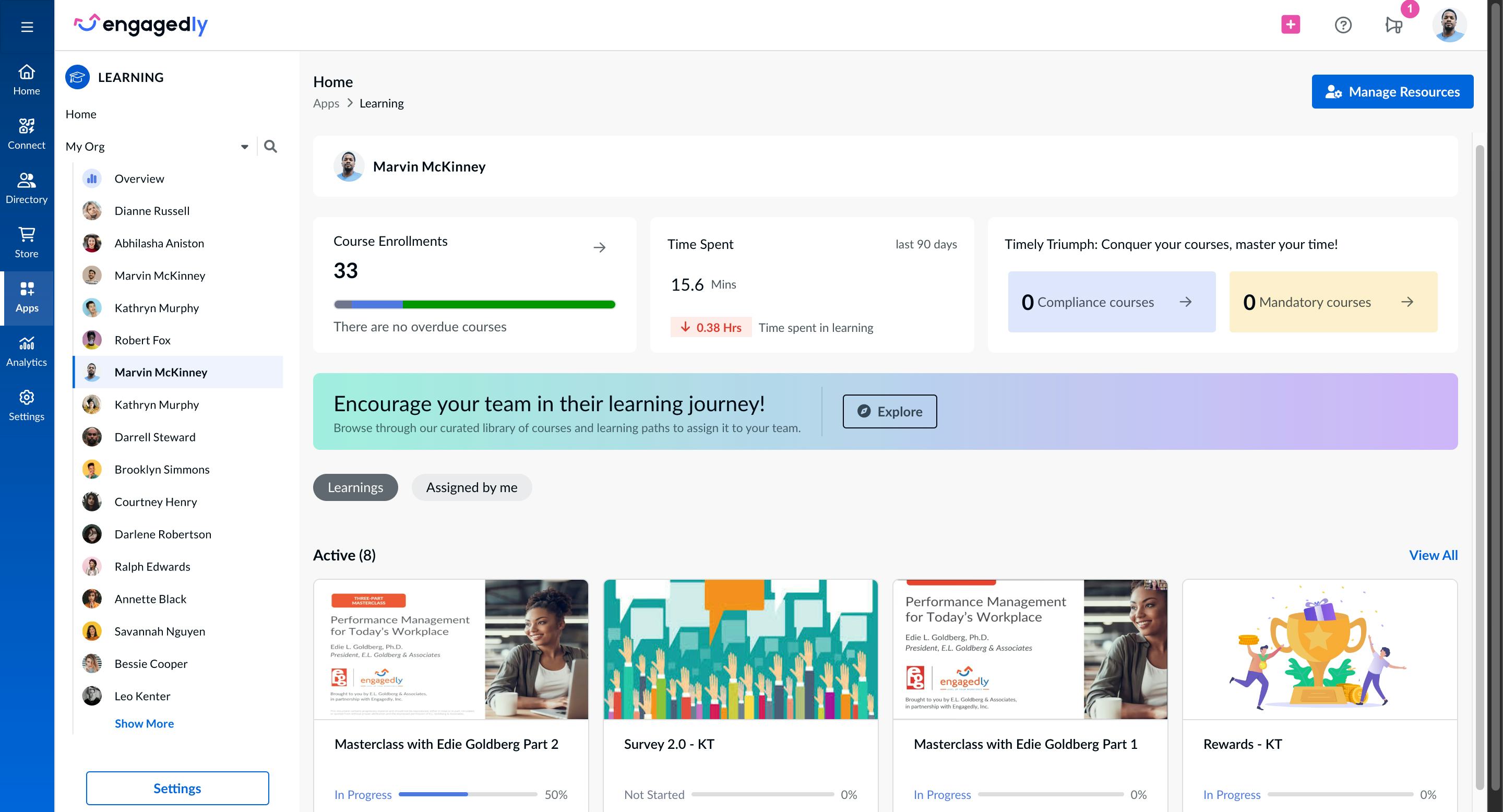Click the Explore button in banner
Image resolution: width=1503 pixels, height=812 pixels.
[889, 412]
